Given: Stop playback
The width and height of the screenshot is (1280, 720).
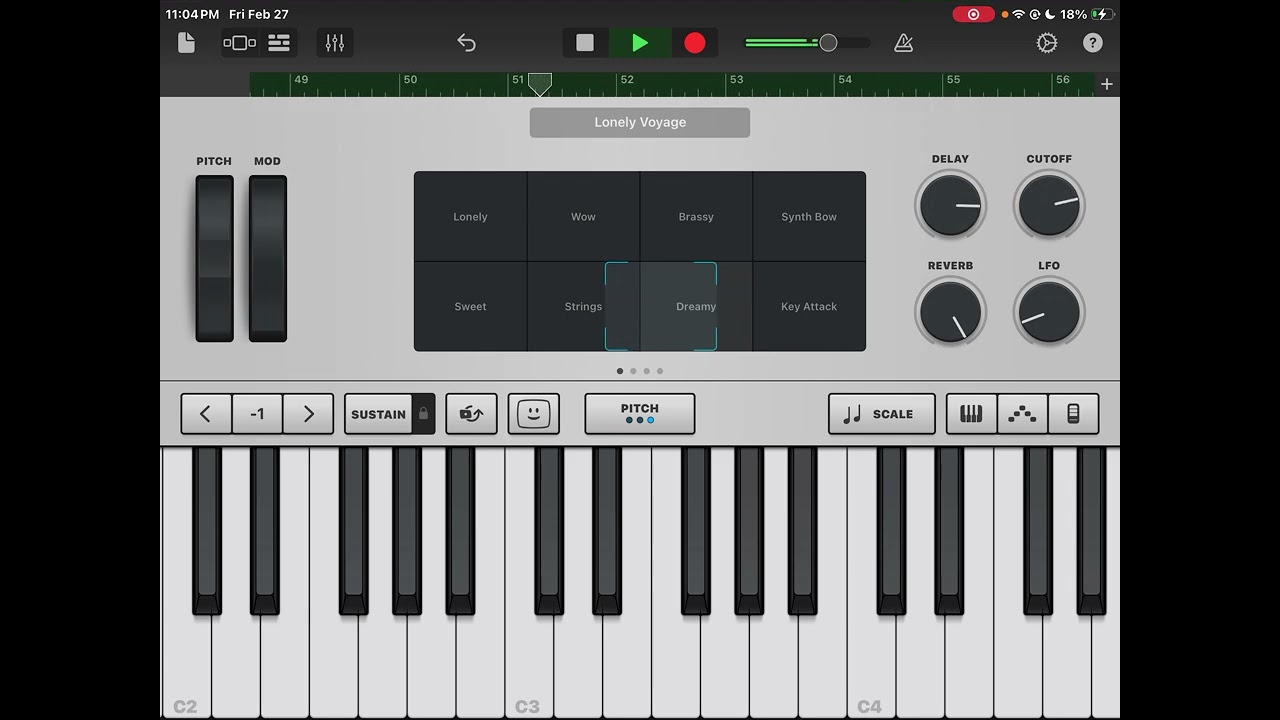Looking at the screenshot, I should 585,43.
